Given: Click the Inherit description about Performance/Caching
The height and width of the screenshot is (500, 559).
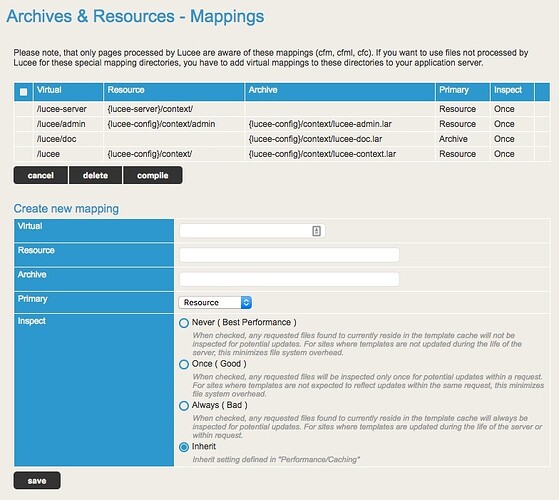Looking at the screenshot, I should [276, 460].
